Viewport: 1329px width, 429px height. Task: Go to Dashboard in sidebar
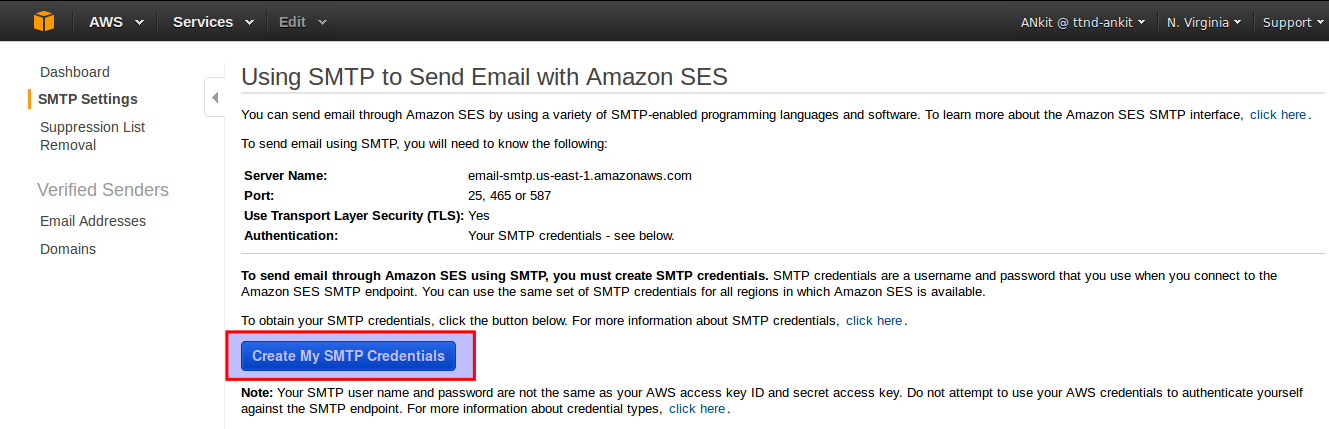point(75,72)
